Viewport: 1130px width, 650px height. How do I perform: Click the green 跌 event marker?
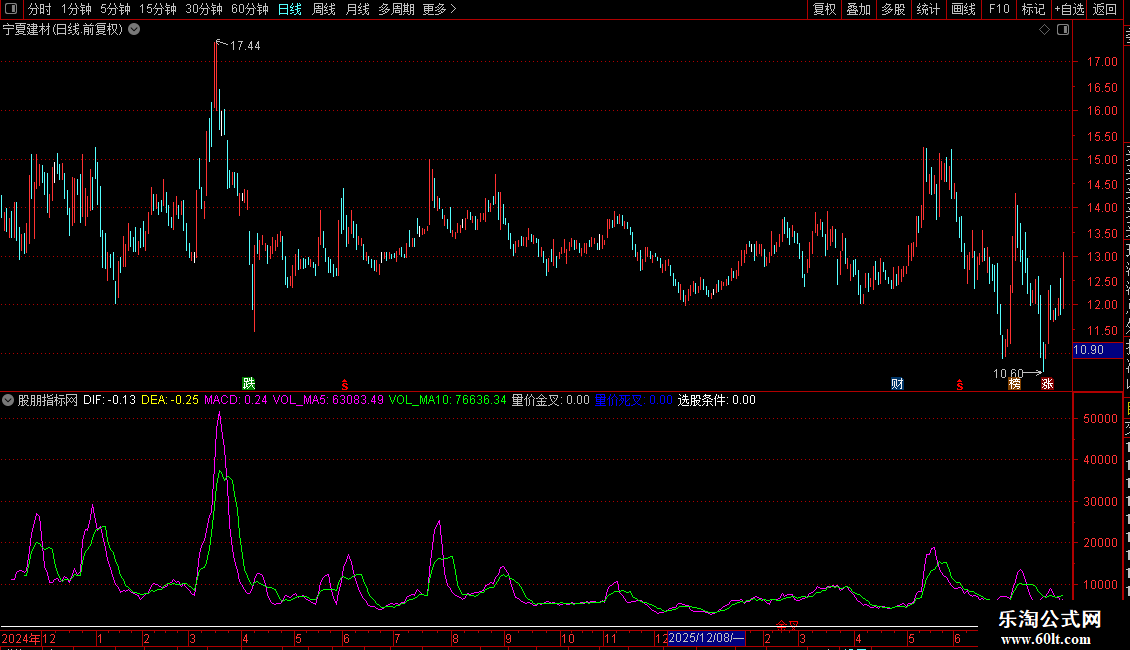point(249,383)
